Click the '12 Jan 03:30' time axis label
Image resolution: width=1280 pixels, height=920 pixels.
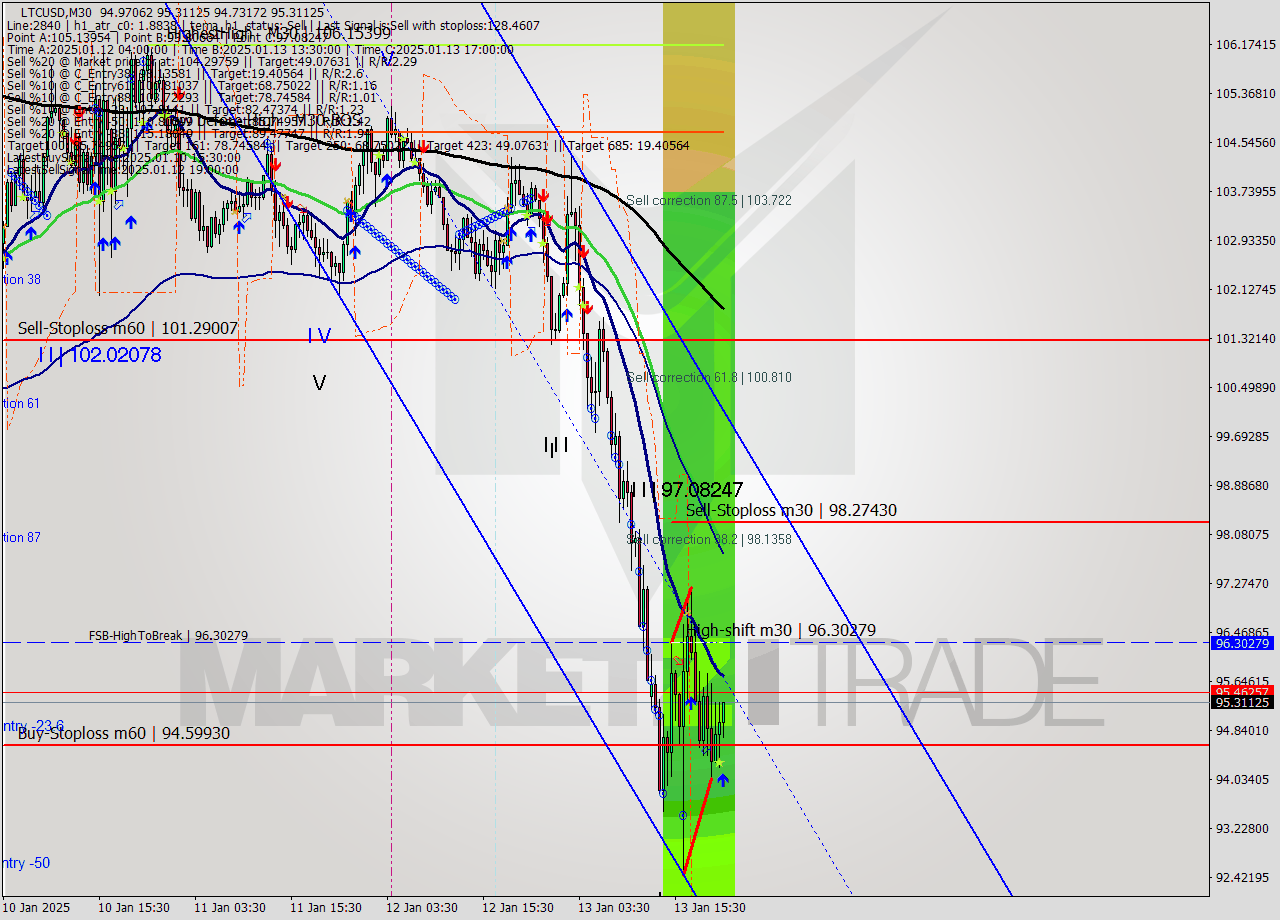pos(422,908)
